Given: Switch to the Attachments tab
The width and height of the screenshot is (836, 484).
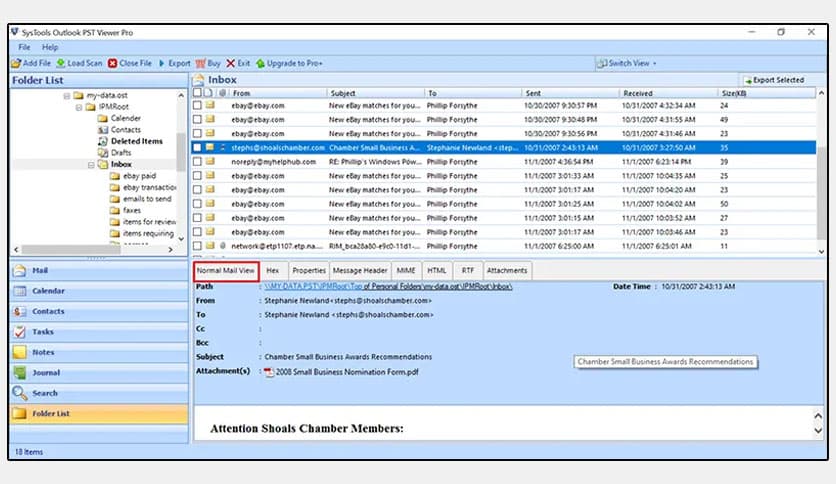Looking at the screenshot, I should (x=507, y=271).
